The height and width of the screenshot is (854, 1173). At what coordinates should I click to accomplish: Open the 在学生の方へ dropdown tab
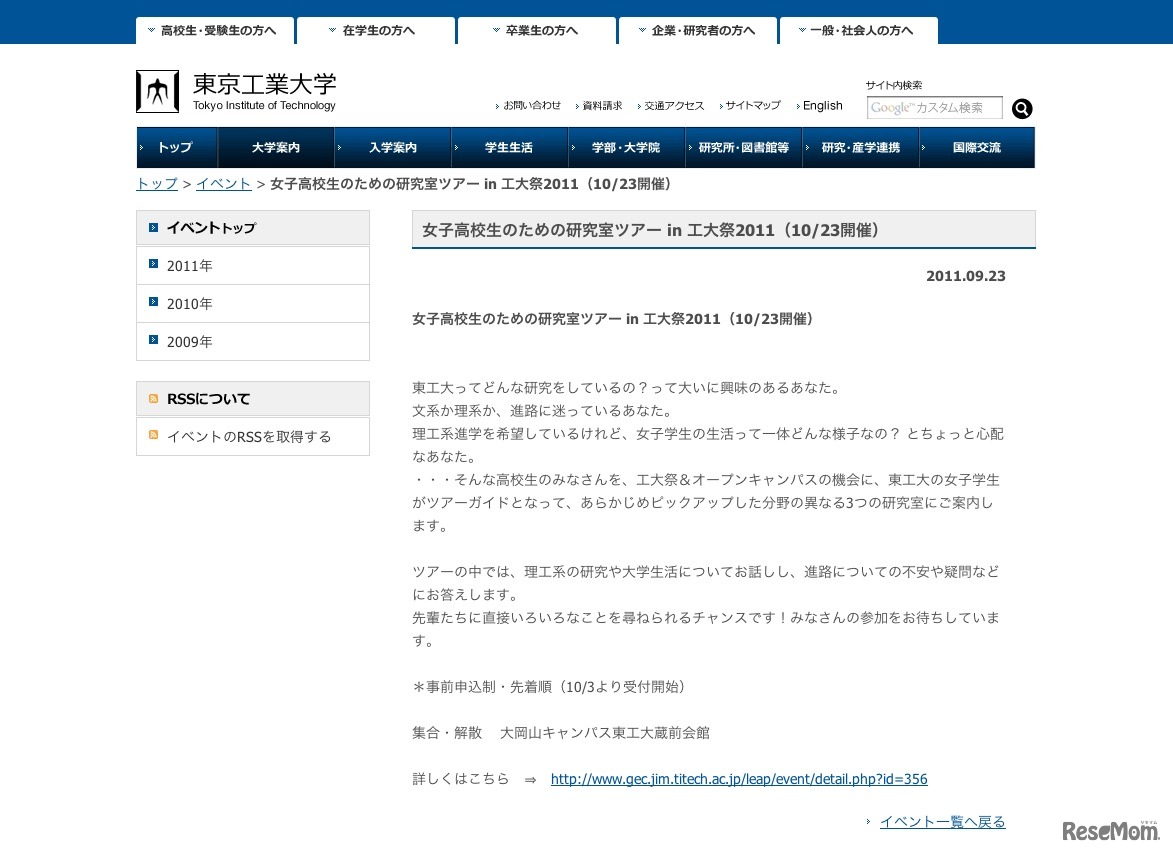(x=376, y=31)
